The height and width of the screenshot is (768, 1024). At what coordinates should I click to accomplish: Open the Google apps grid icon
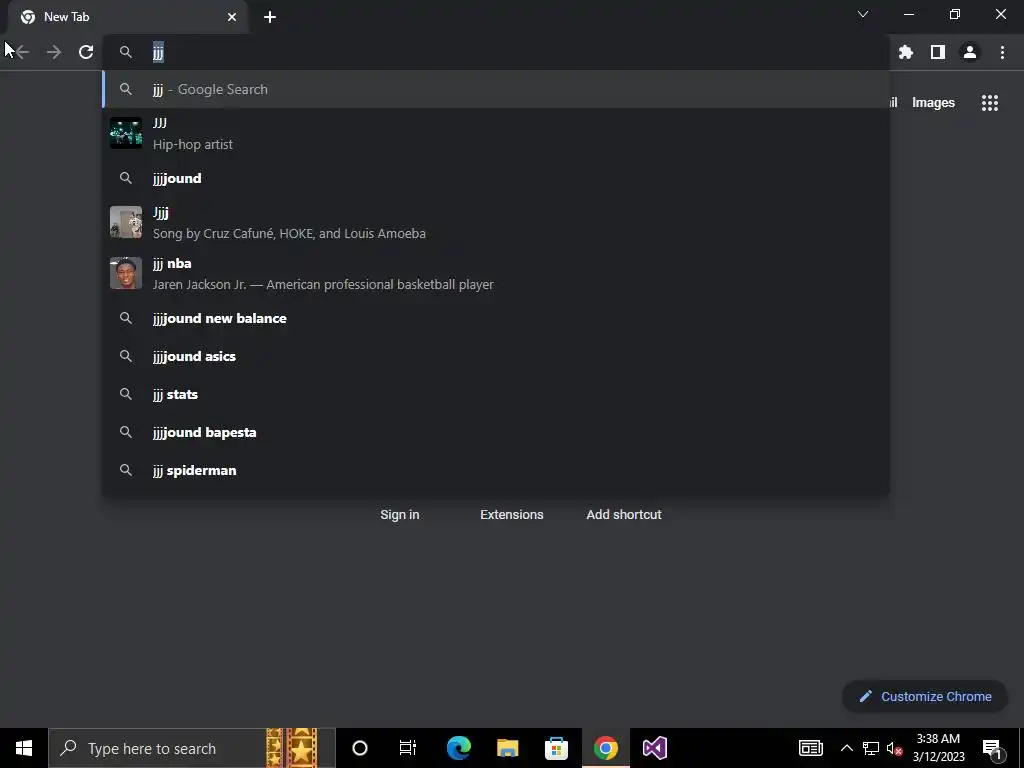click(x=990, y=103)
